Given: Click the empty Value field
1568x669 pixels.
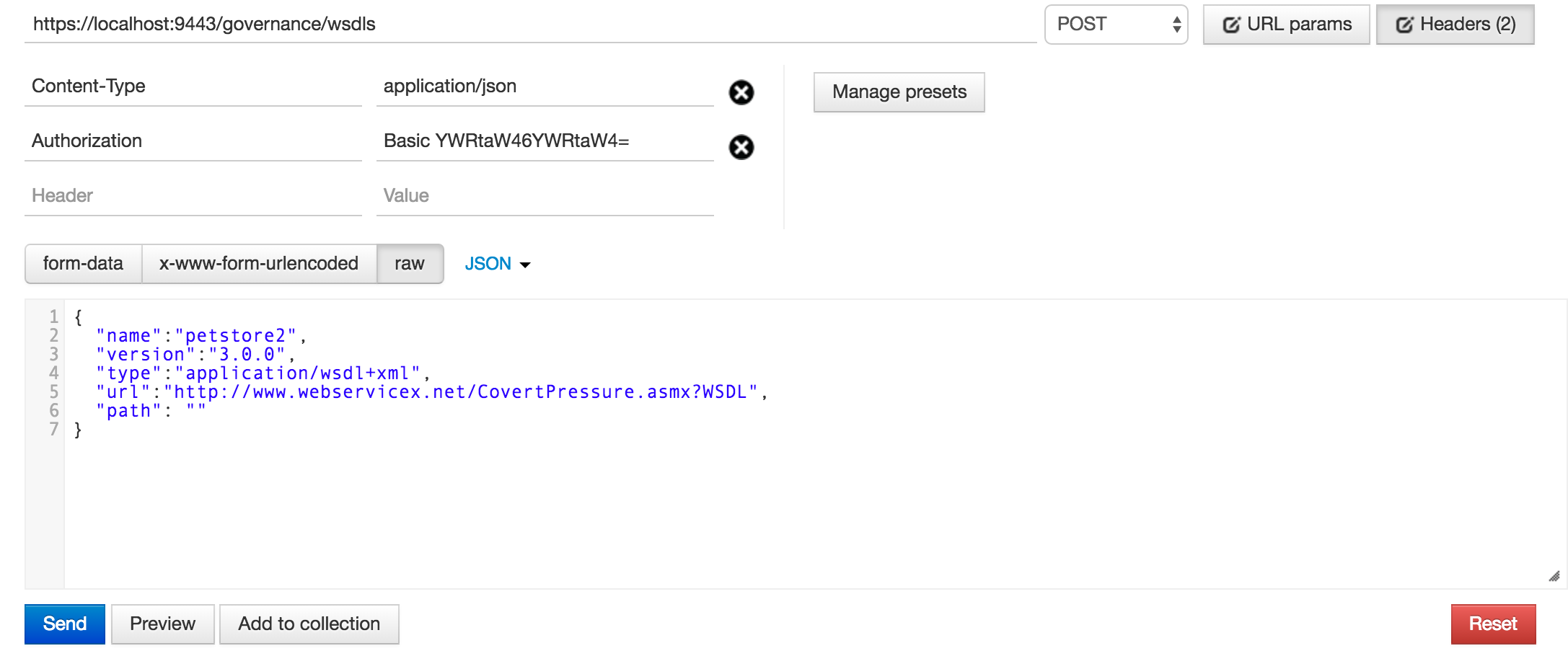Looking at the screenshot, I should pyautogui.click(x=545, y=196).
